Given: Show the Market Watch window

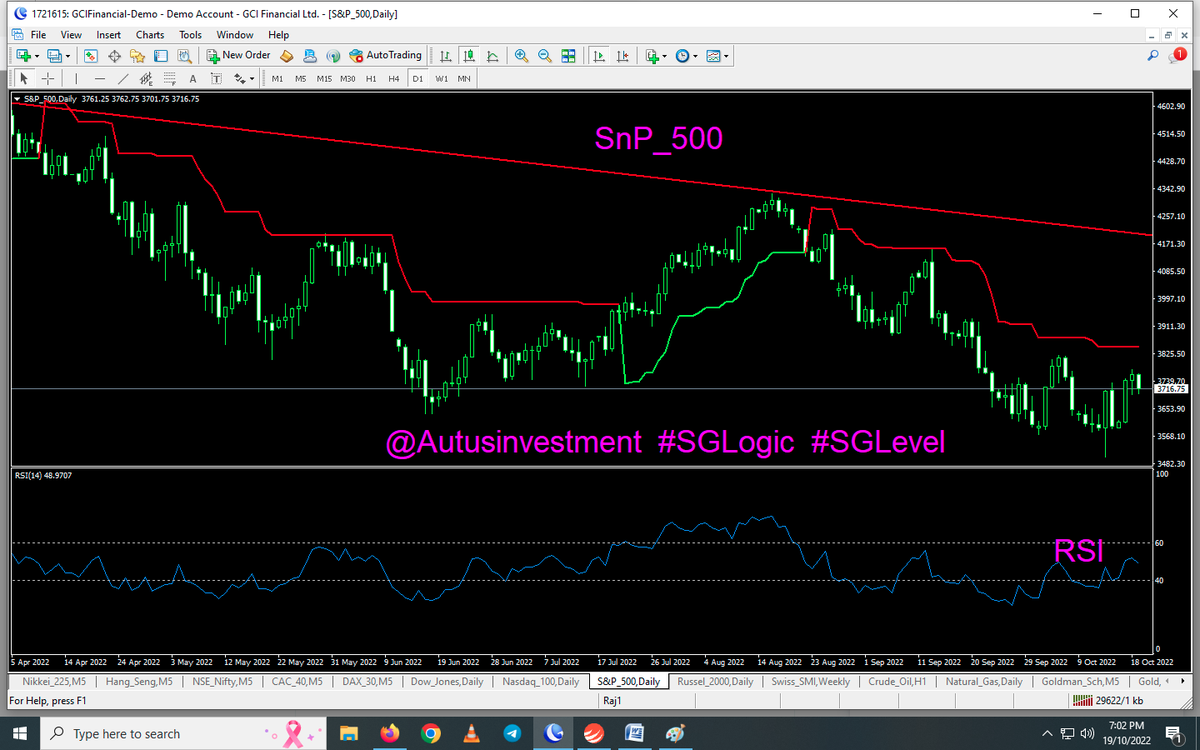Looking at the screenshot, I should coord(91,56).
